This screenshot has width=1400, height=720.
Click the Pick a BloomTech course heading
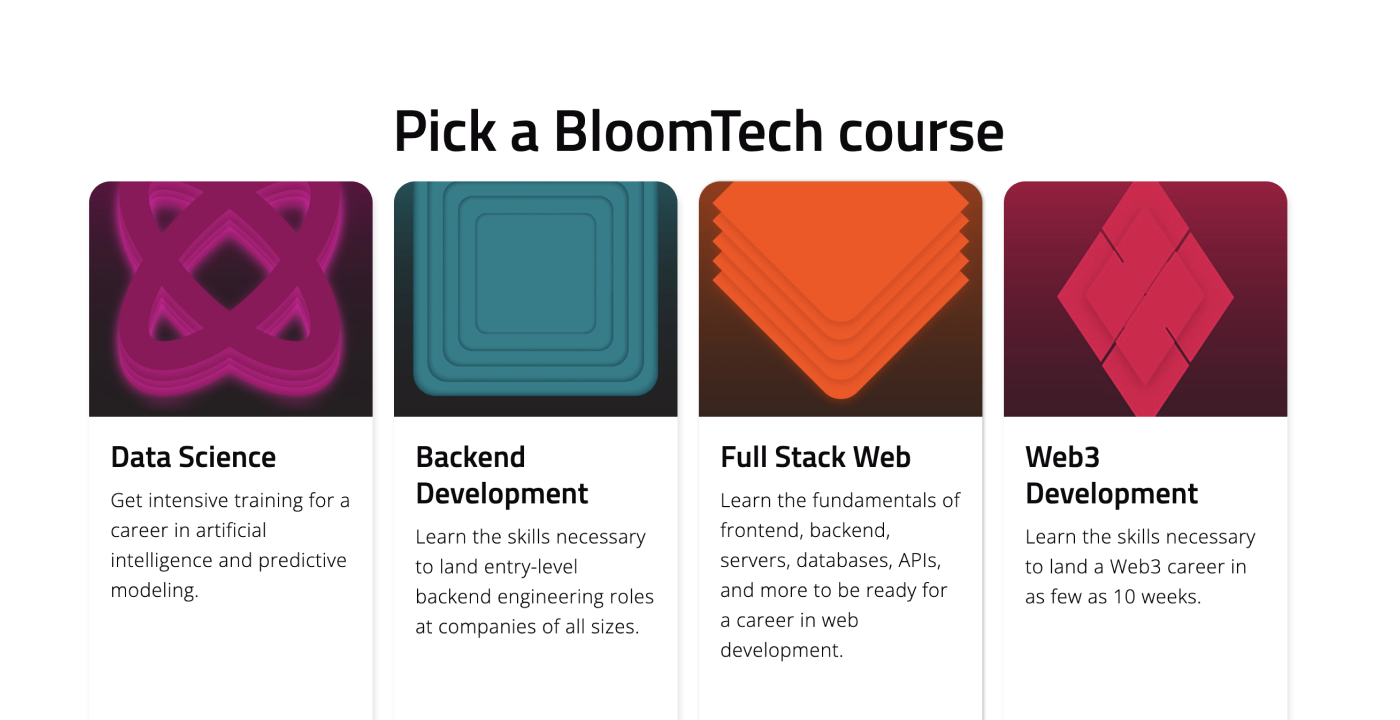tap(699, 131)
